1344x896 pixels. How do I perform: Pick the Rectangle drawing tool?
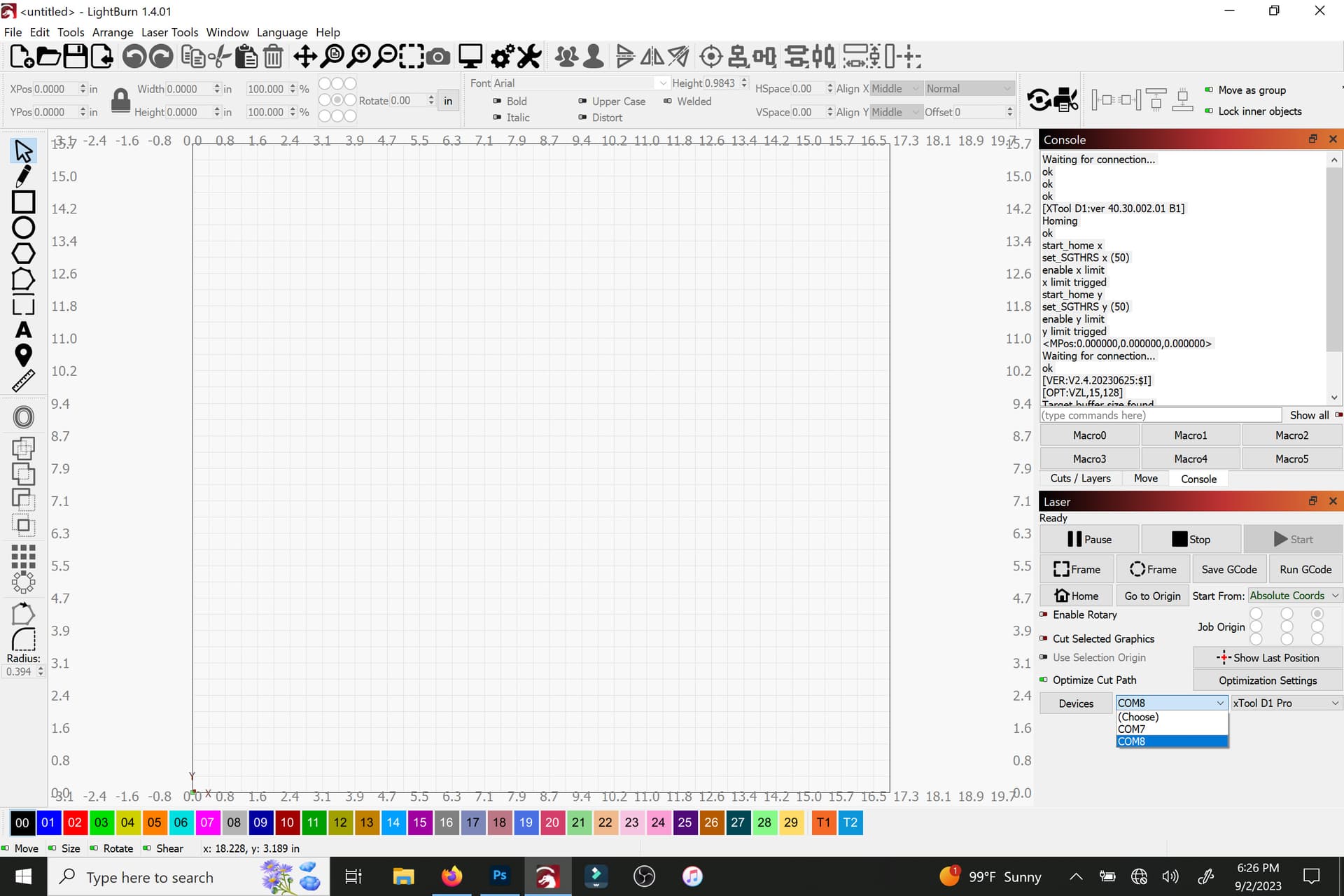pyautogui.click(x=23, y=202)
